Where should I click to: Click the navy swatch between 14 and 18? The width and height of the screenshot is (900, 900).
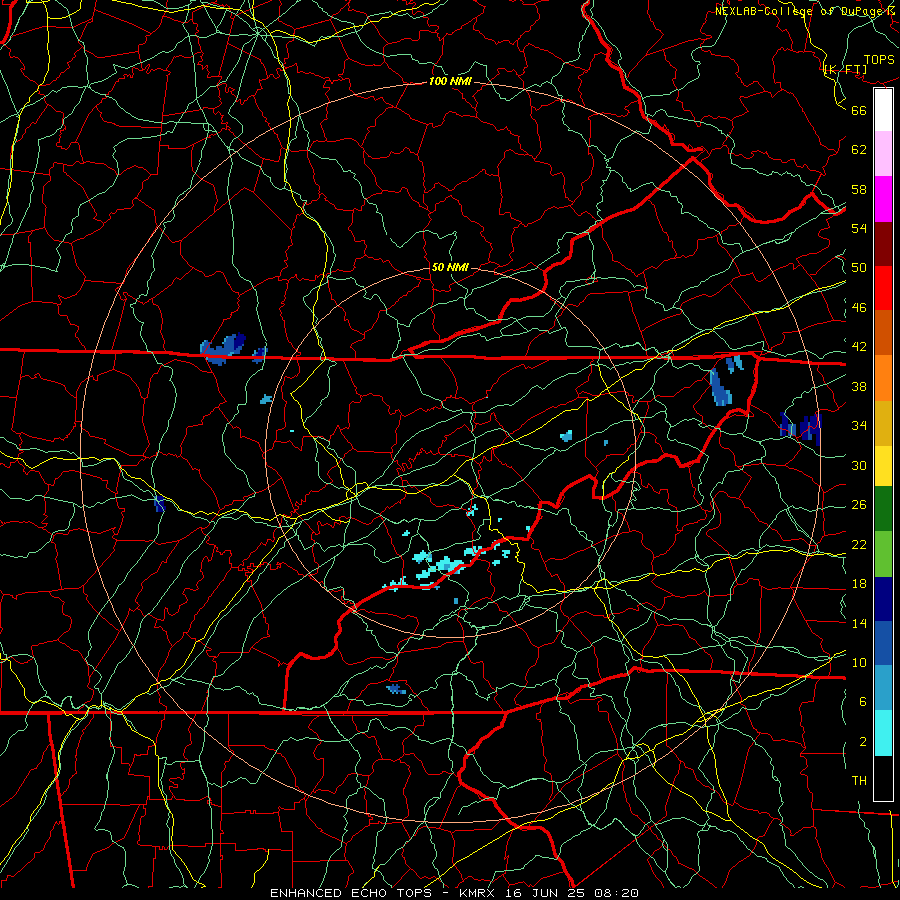click(883, 599)
